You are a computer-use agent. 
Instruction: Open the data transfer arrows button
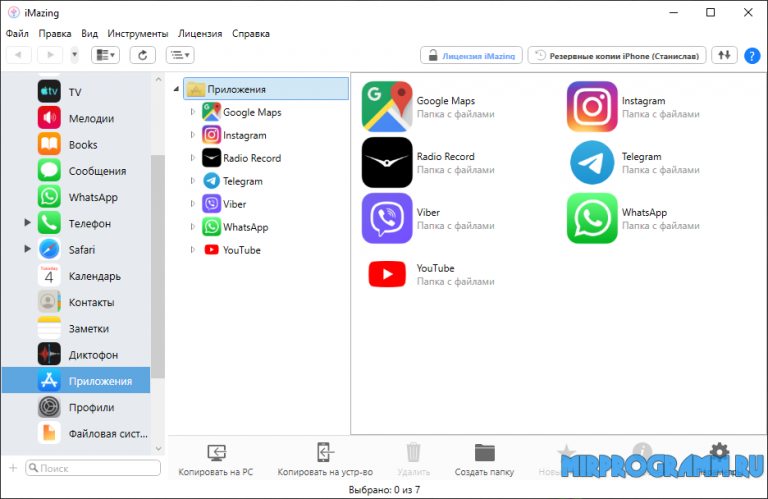tap(724, 55)
